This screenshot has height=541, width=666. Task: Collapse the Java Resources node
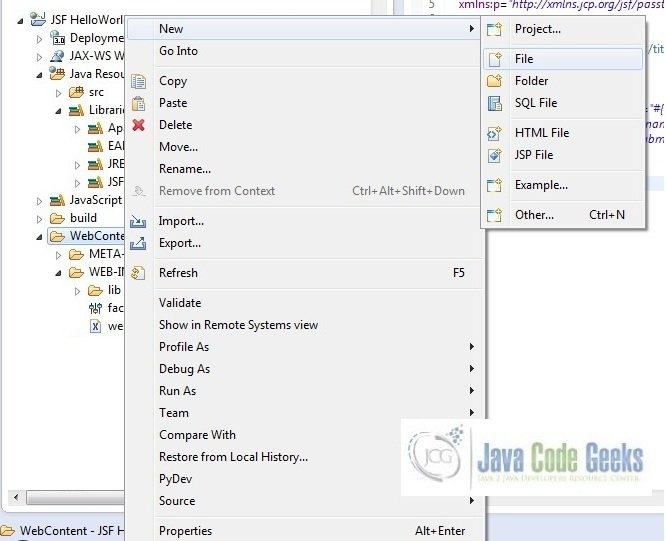[x=40, y=75]
